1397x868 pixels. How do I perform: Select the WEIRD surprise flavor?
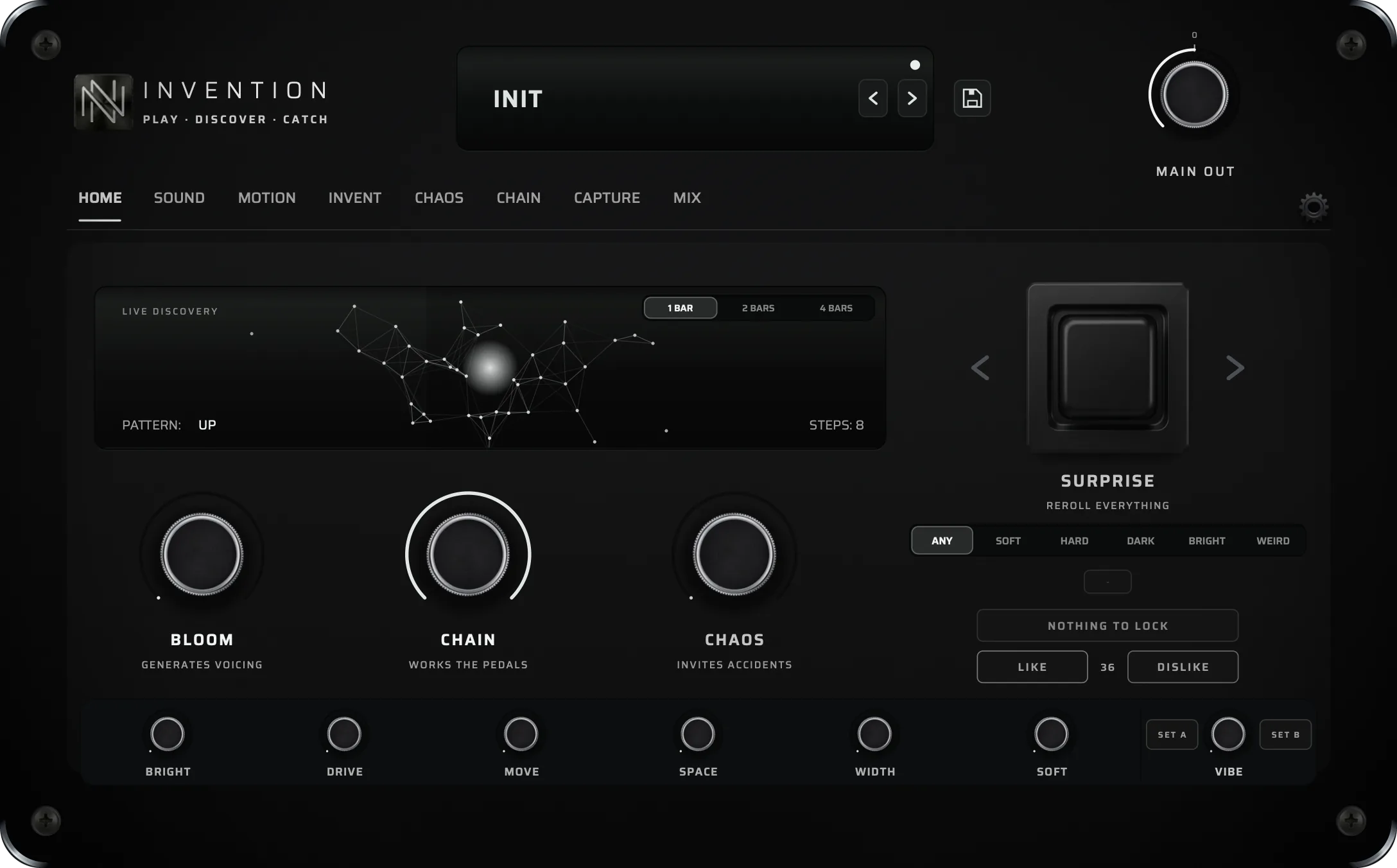(1273, 541)
